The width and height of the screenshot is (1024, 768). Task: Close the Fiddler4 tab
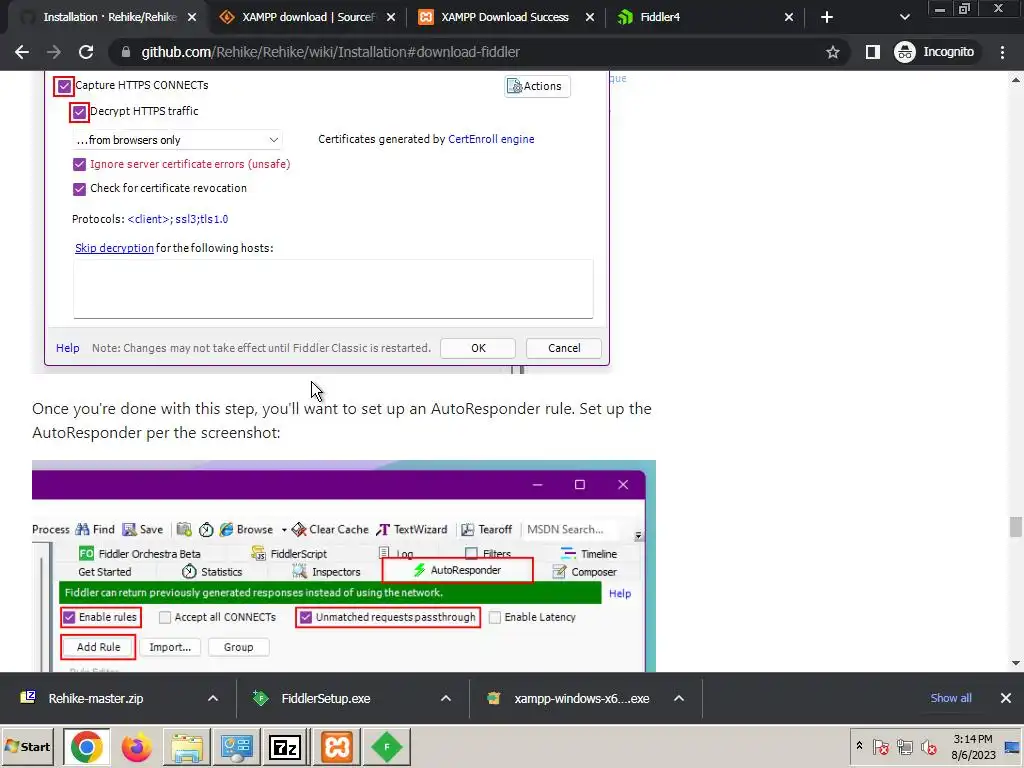point(789,18)
